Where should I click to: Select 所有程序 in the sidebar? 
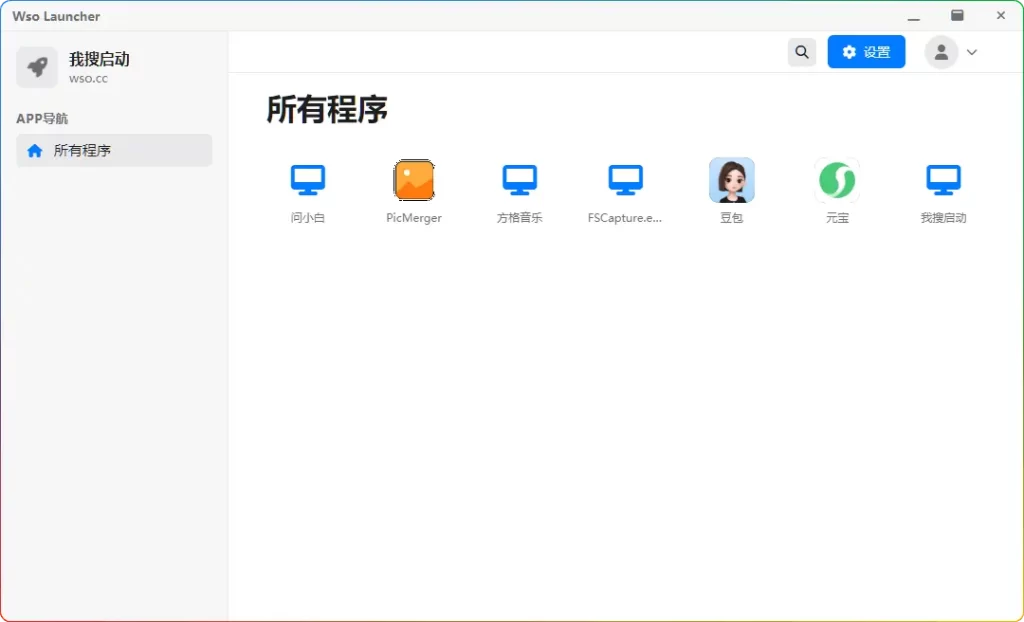tap(114, 150)
